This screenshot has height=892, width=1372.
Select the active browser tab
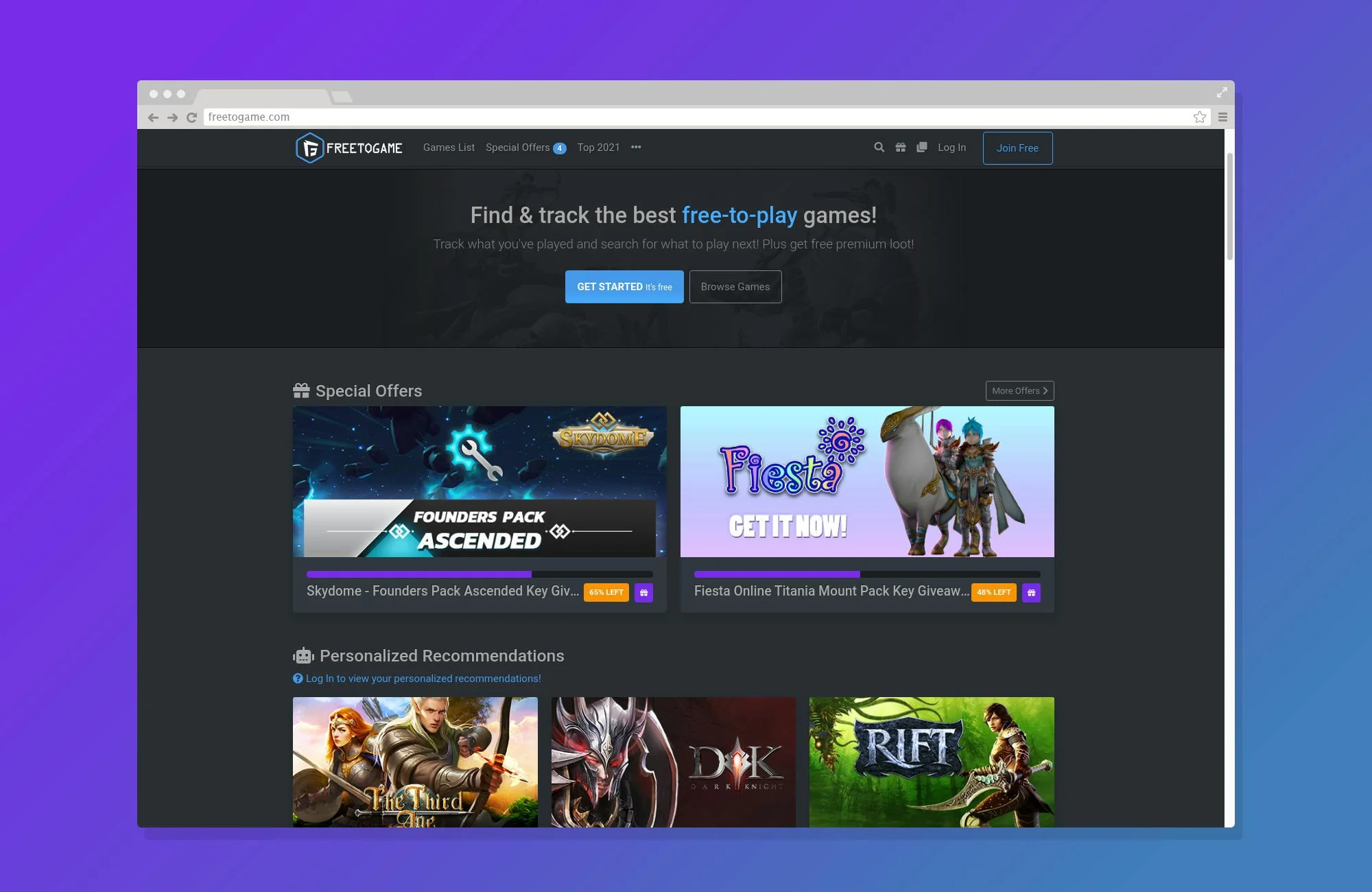click(x=263, y=96)
